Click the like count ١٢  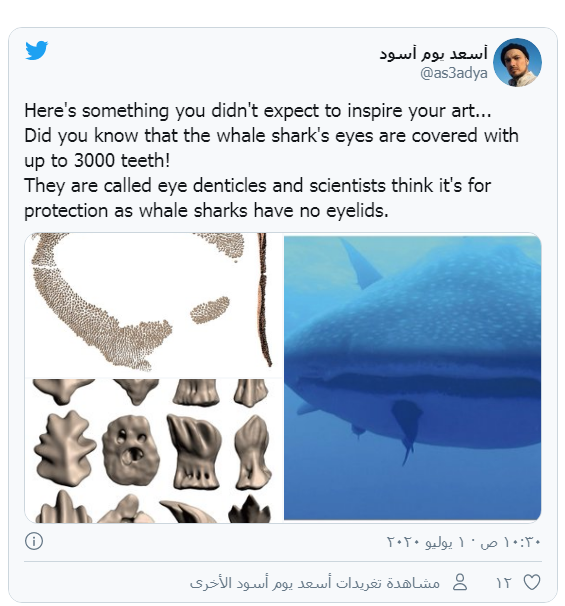click(x=503, y=582)
